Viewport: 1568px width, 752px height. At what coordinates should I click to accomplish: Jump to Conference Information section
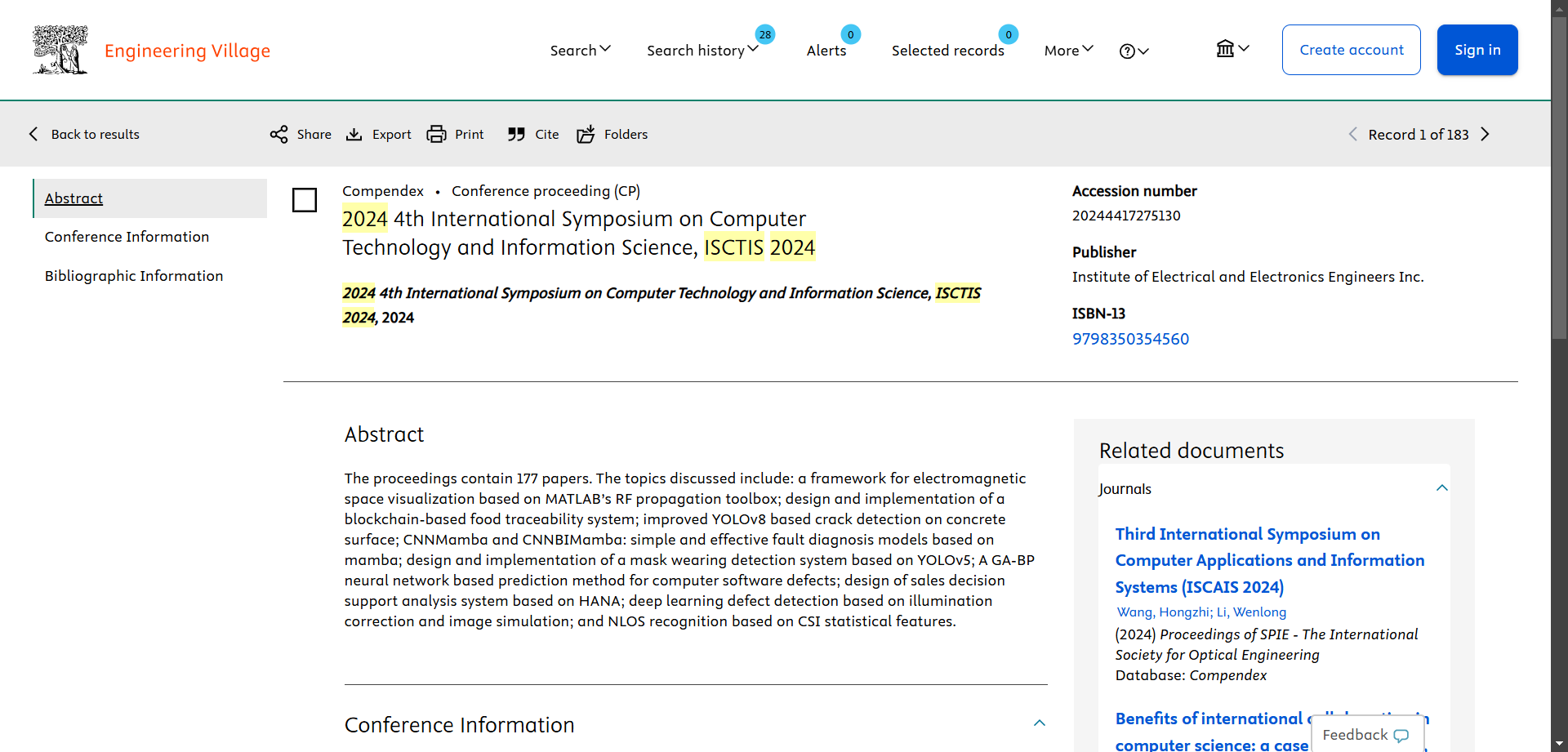click(x=127, y=237)
